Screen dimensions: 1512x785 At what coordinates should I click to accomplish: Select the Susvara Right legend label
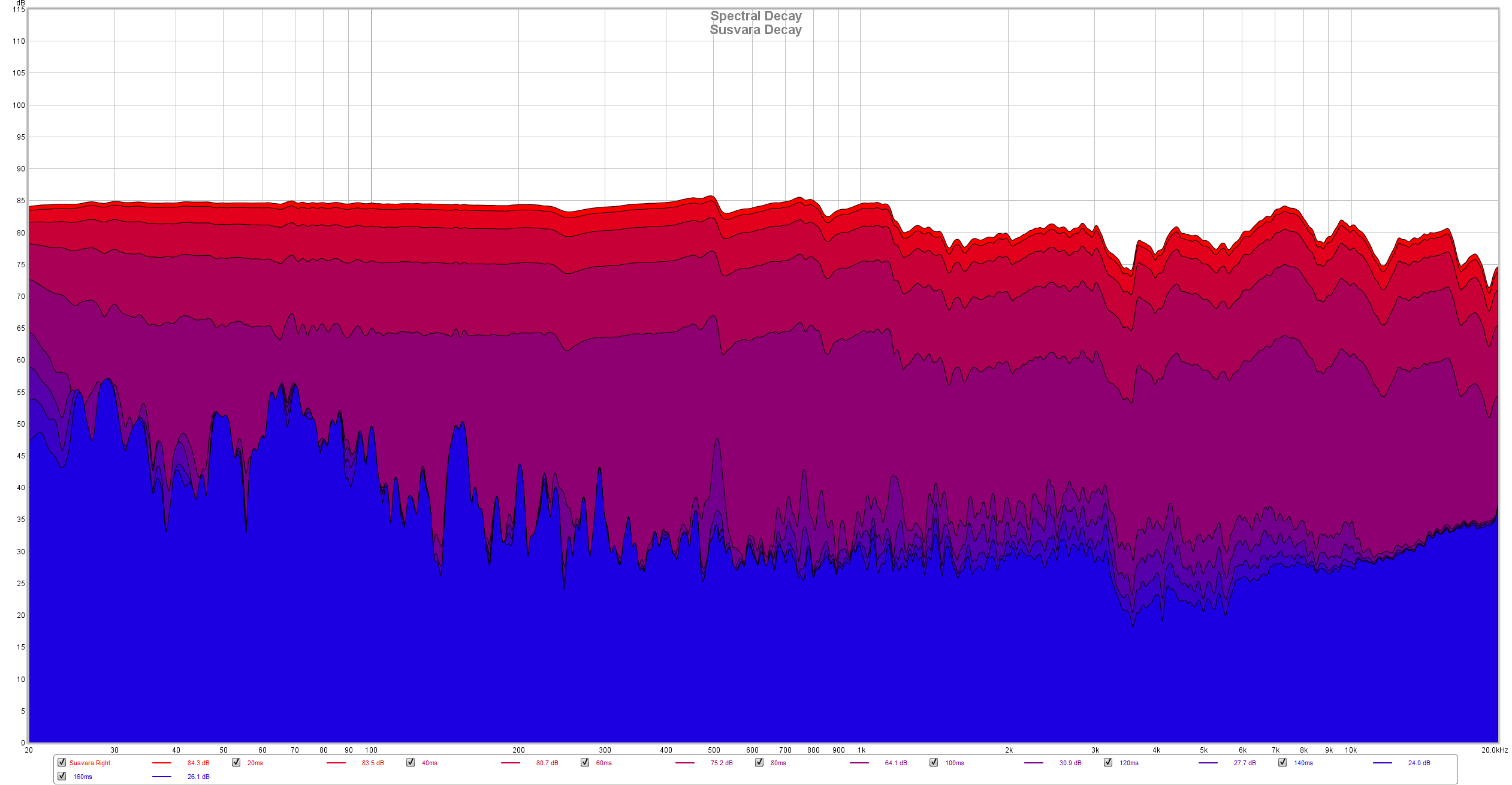[x=90, y=763]
